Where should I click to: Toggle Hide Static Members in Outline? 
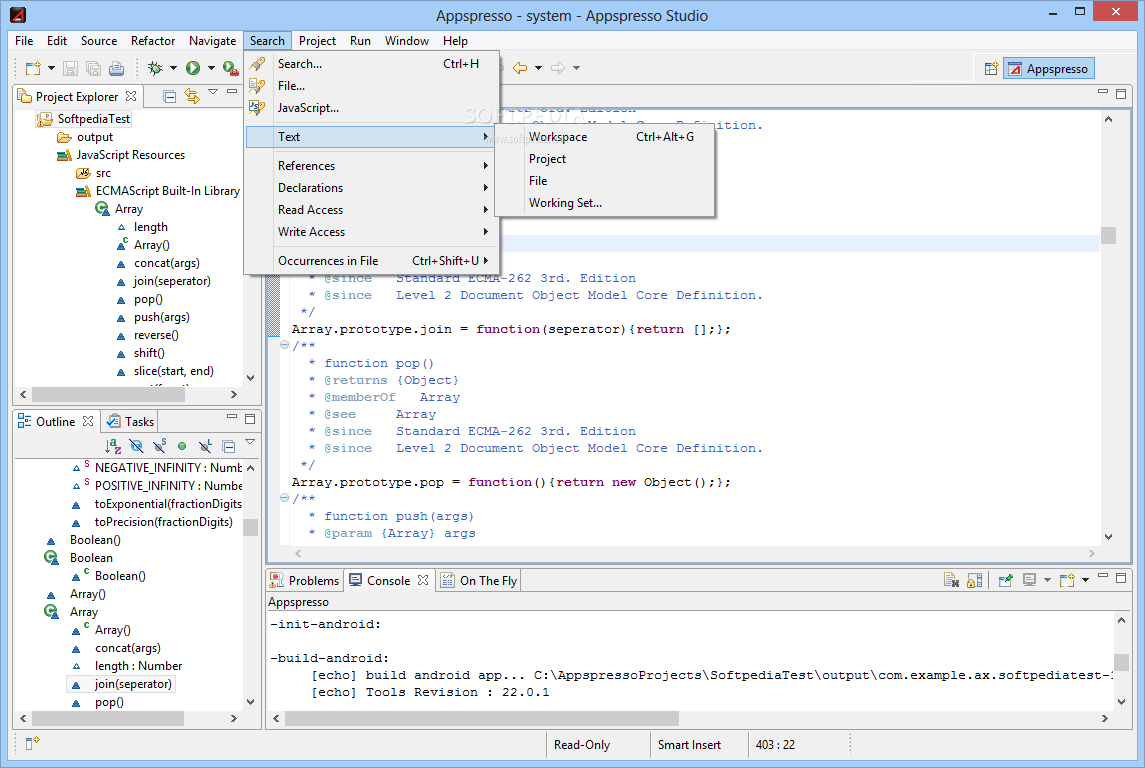159,446
